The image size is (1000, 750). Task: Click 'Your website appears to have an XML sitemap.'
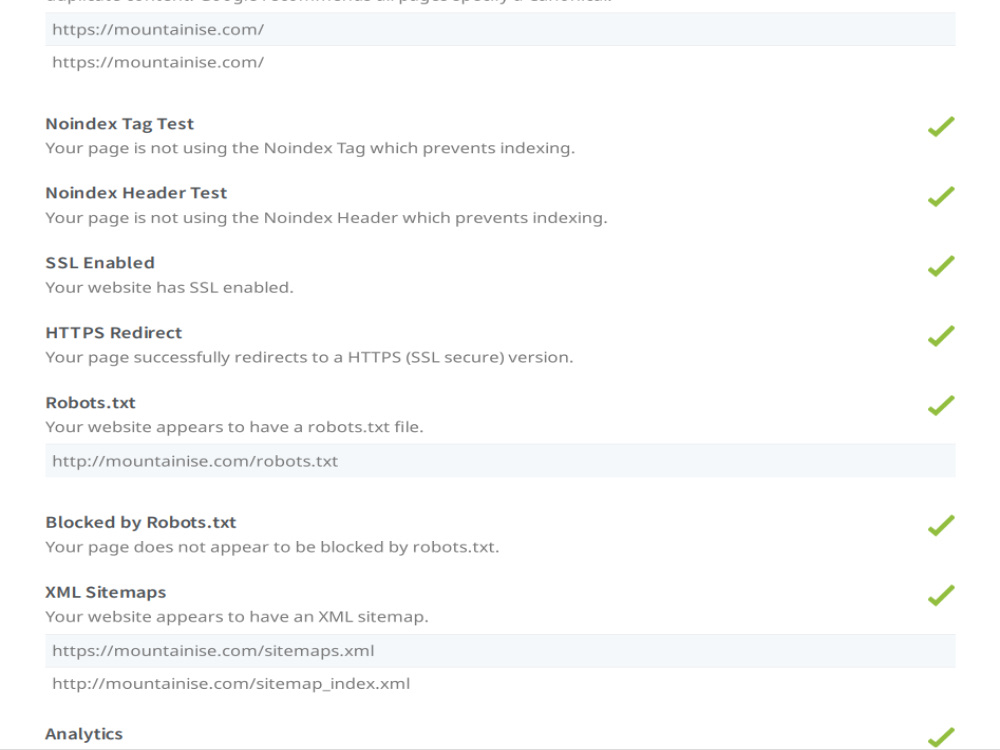pos(237,617)
